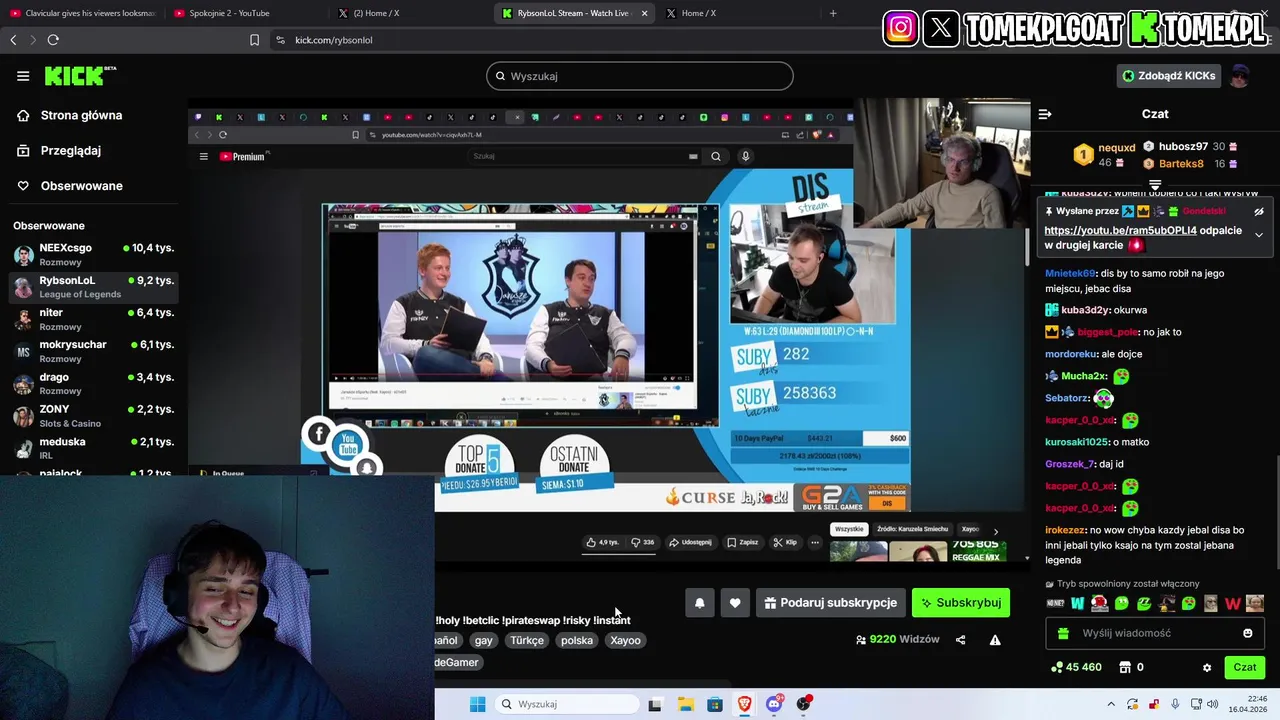Open ZONY followed channel
Screen dimensions: 1280x720
pos(94,416)
